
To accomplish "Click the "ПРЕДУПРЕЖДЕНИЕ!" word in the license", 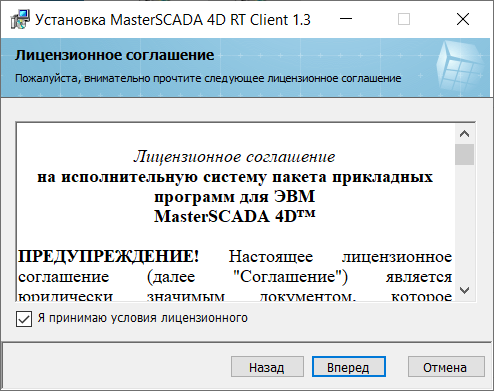I will pos(108,257).
